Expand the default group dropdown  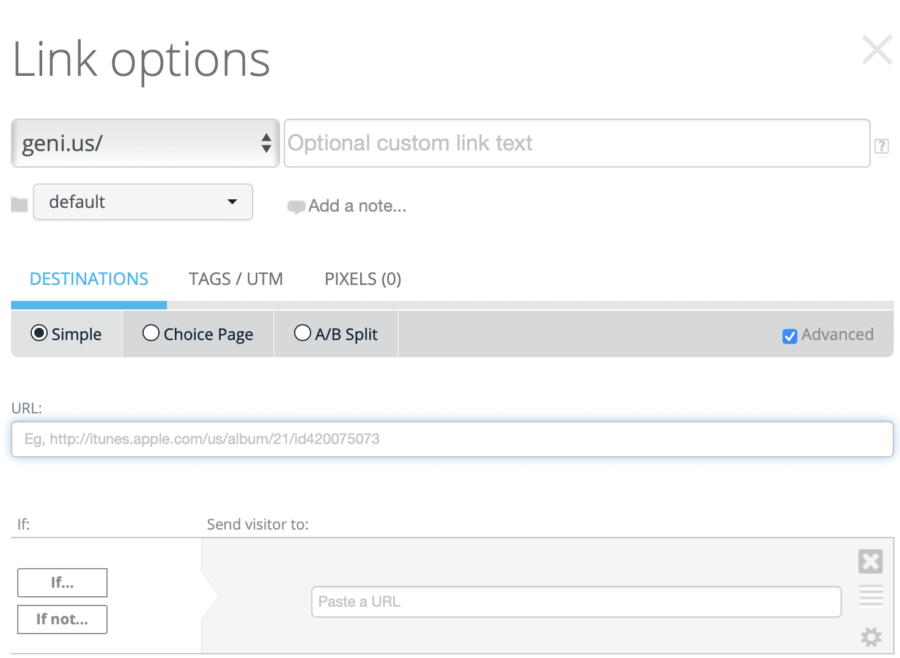pyautogui.click(x=143, y=202)
